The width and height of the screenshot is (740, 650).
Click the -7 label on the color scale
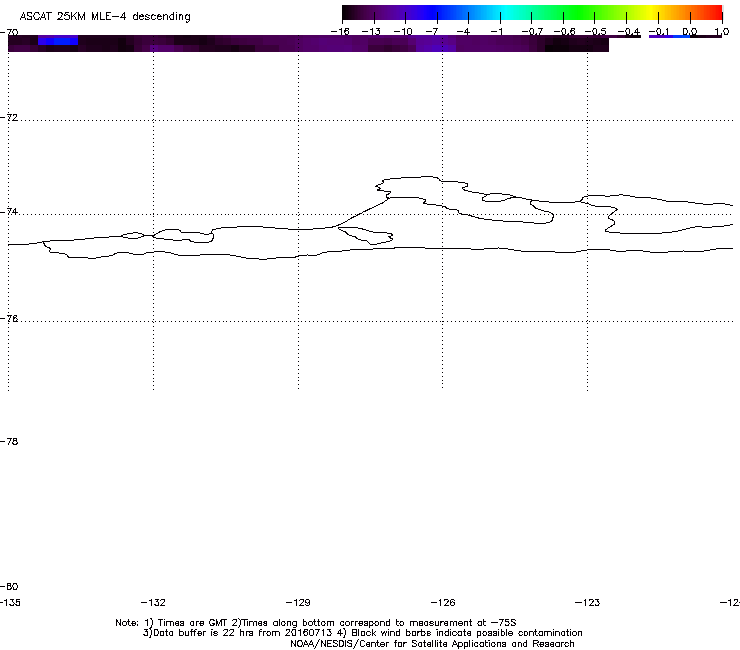coord(434,32)
